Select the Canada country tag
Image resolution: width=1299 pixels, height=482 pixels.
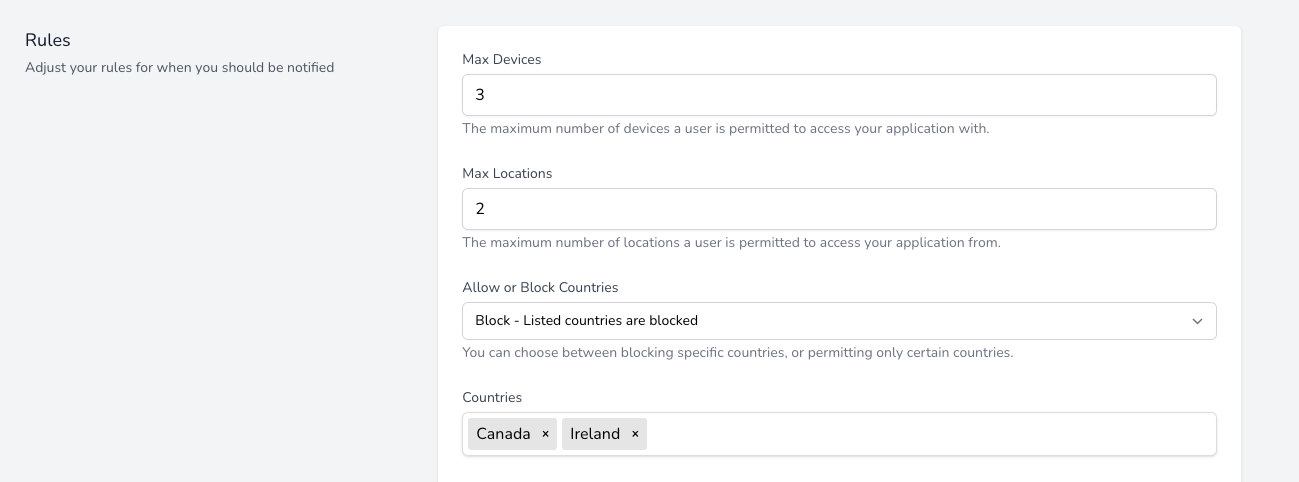[x=503, y=434]
